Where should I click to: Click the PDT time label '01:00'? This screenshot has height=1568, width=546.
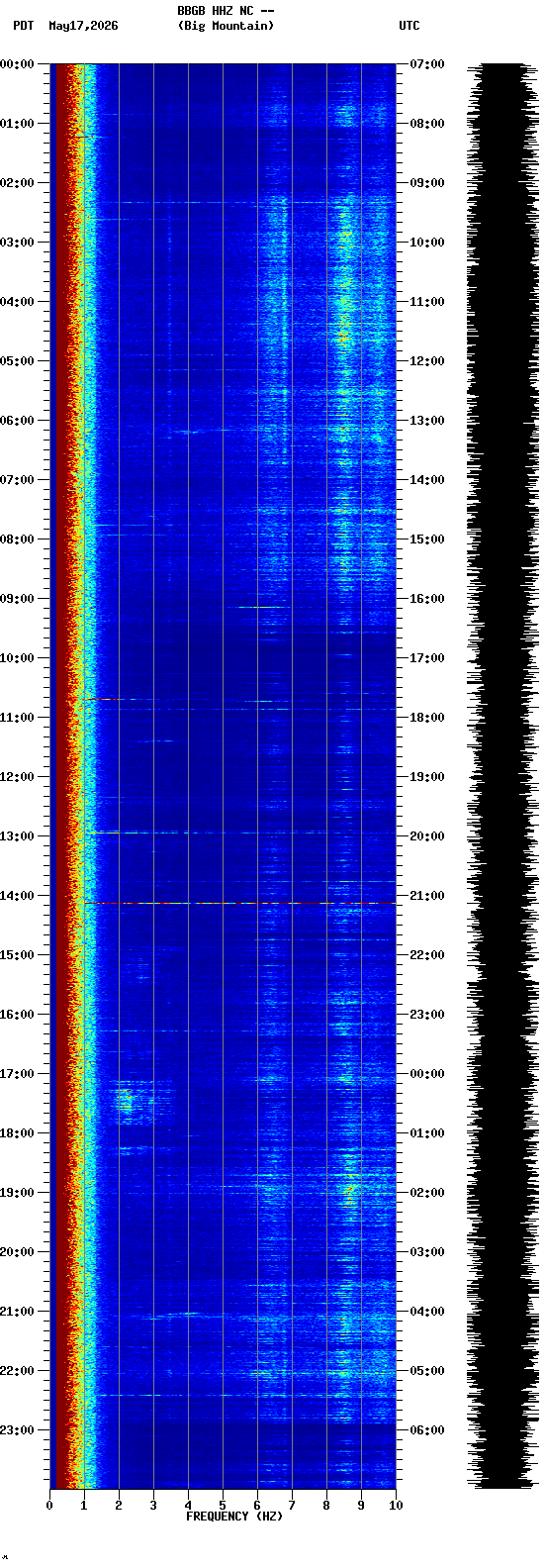click(x=17, y=124)
